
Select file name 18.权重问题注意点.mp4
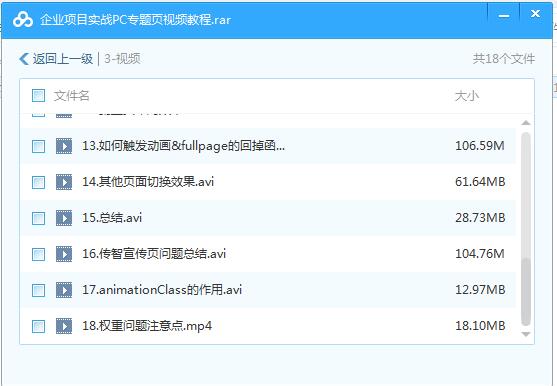[x=147, y=326]
